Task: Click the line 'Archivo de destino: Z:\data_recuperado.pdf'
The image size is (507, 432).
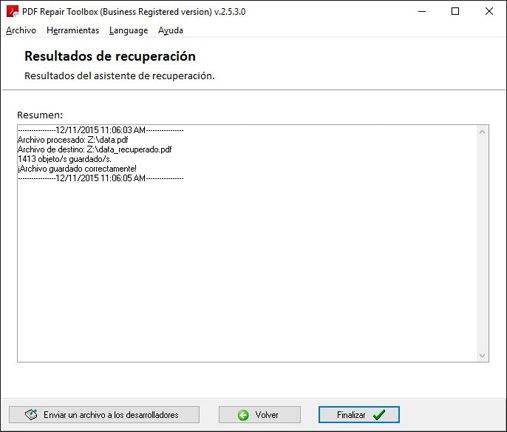Action: point(95,149)
